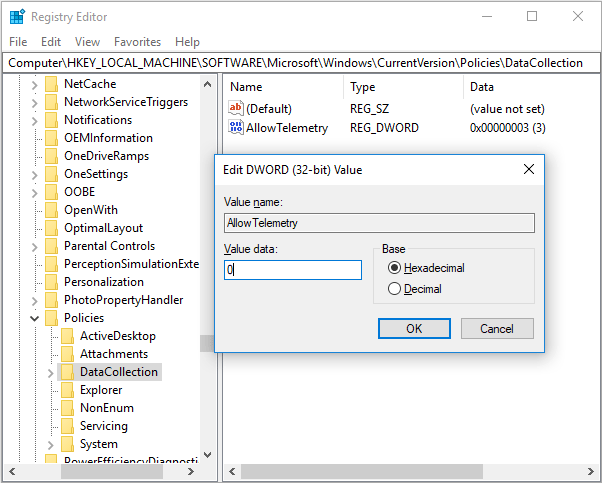Open the Edit menu
This screenshot has height=483, width=602.
pos(51,41)
